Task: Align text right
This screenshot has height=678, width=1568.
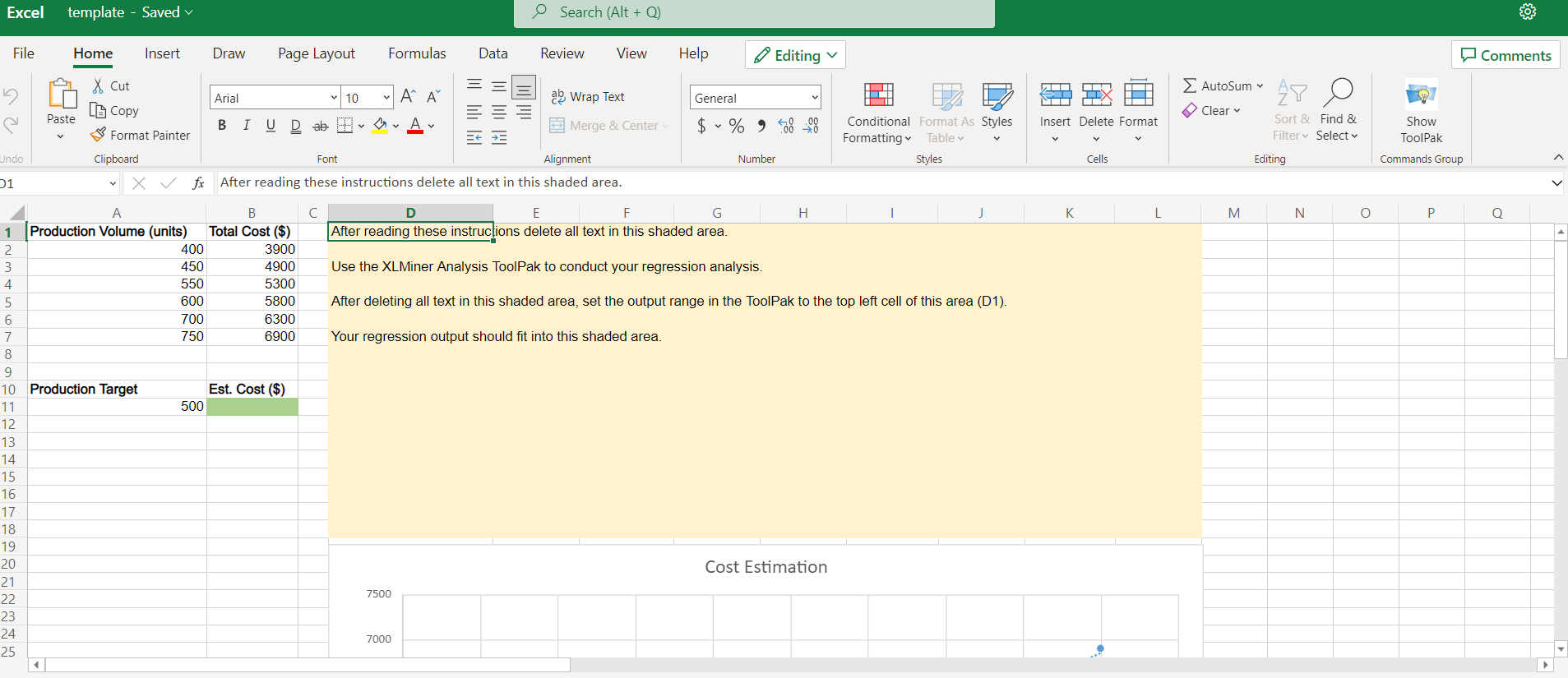Action: (x=524, y=112)
